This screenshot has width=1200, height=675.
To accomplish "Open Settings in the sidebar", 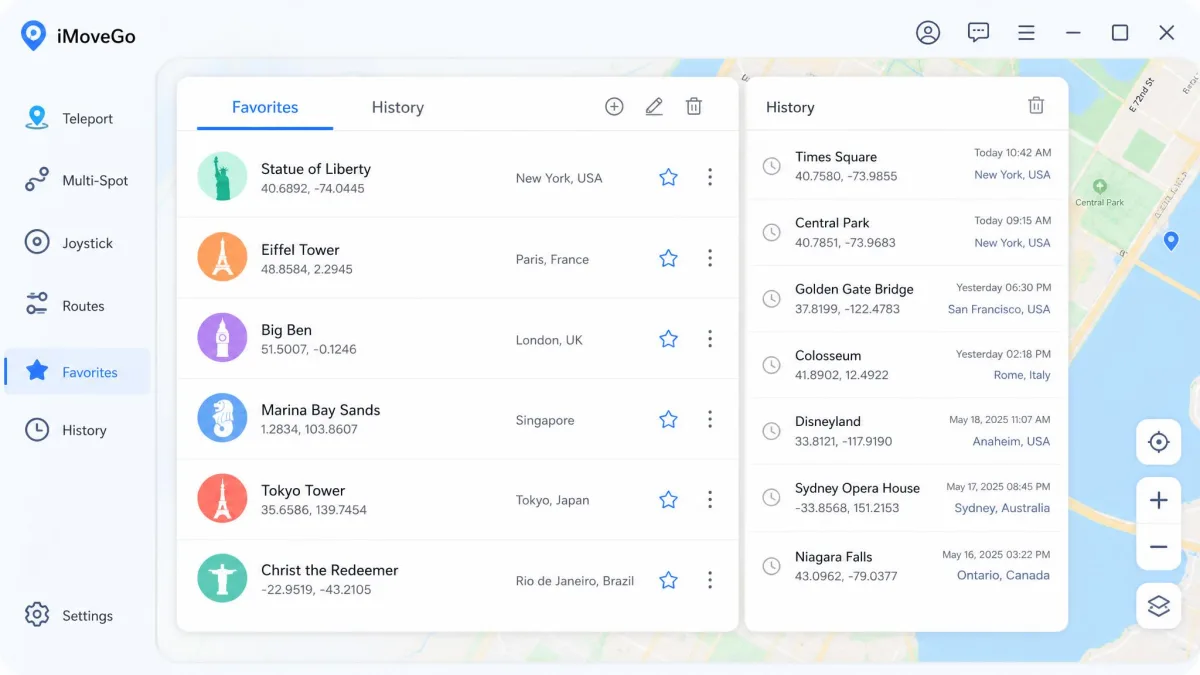I will point(77,615).
